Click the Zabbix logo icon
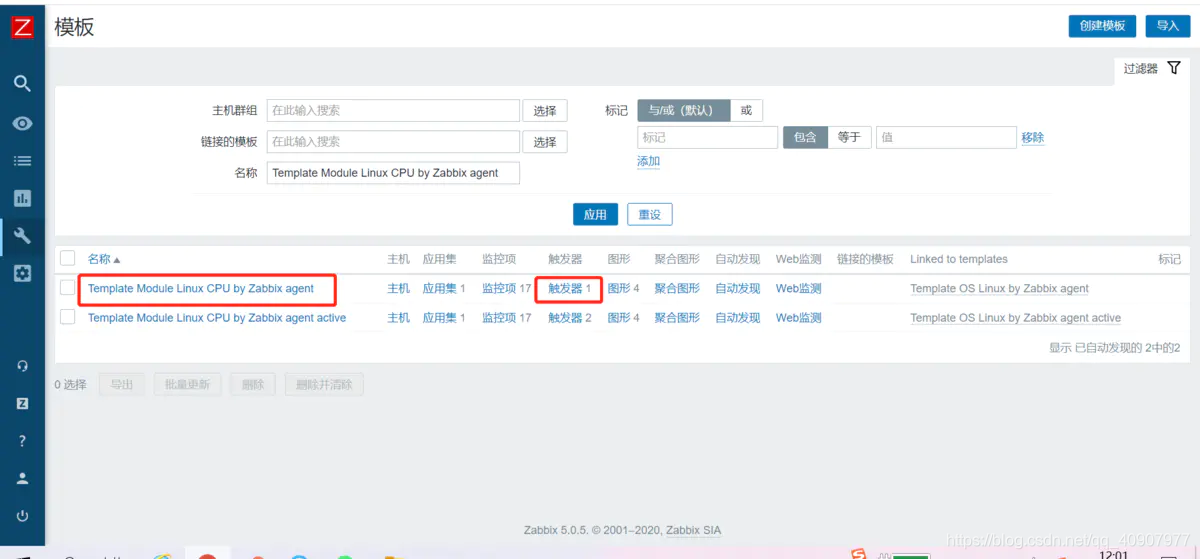 22,27
